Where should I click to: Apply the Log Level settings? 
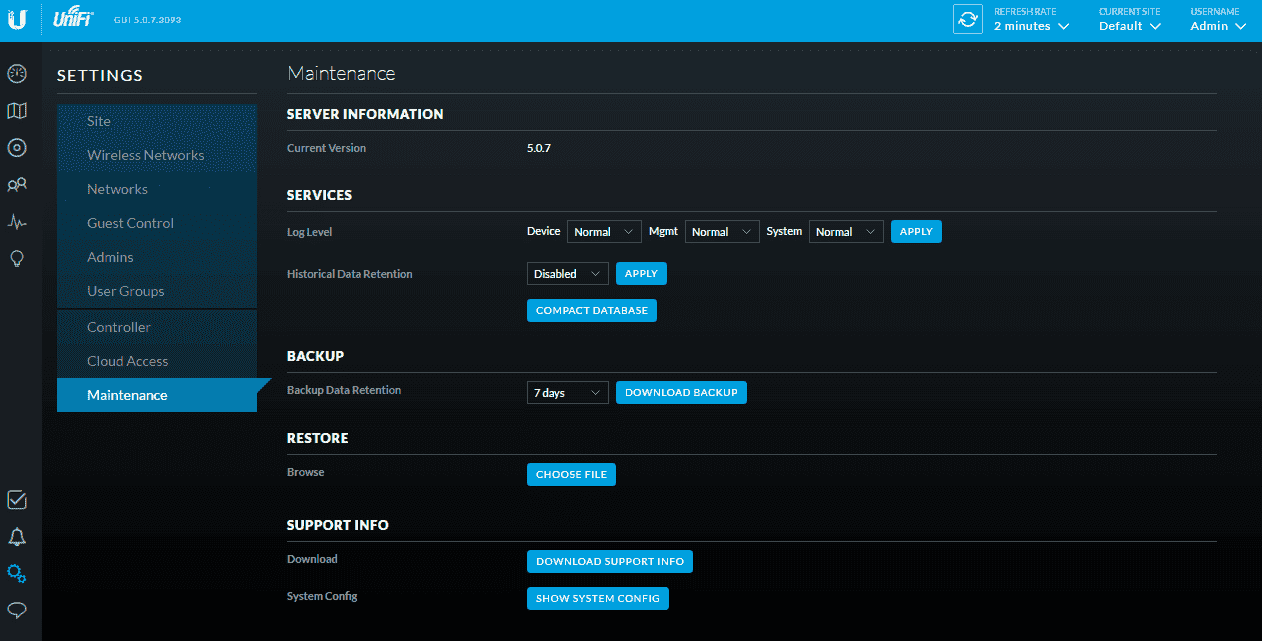(916, 232)
